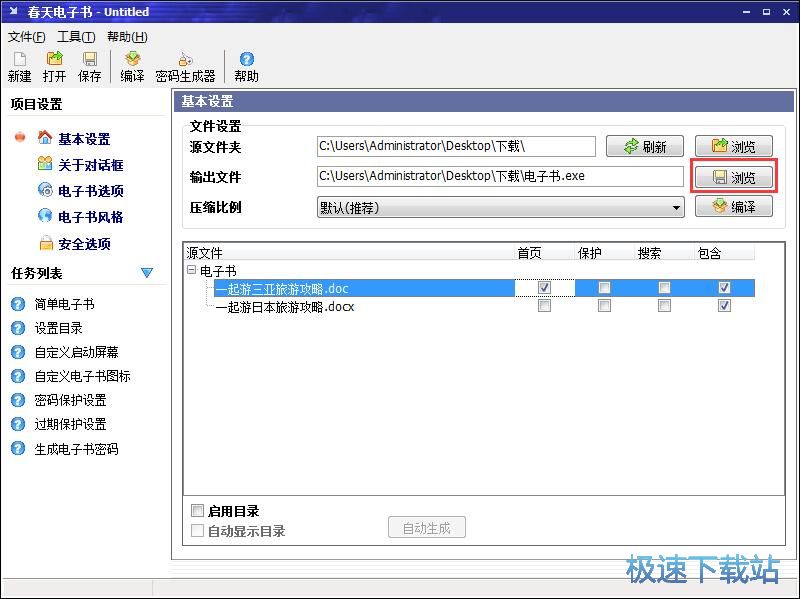Click the 新建 (New) toolbar icon

point(19,67)
